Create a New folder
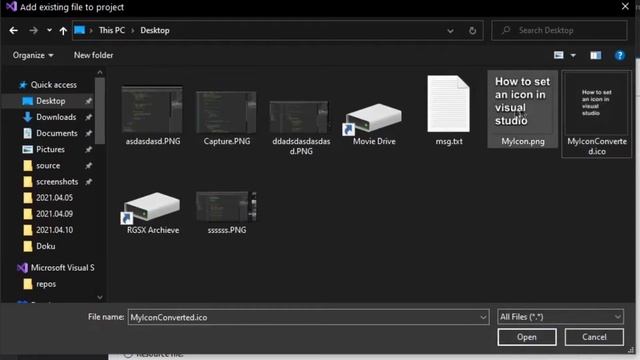 tap(93, 55)
